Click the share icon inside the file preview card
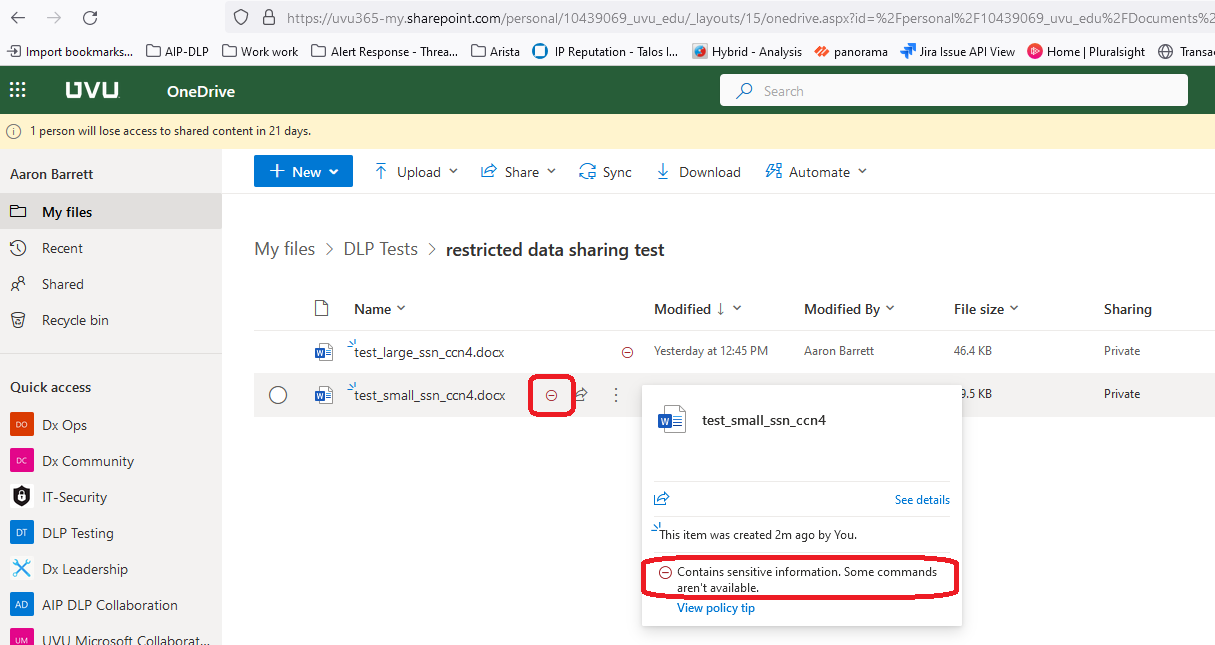The image size is (1215, 645). tap(661, 498)
